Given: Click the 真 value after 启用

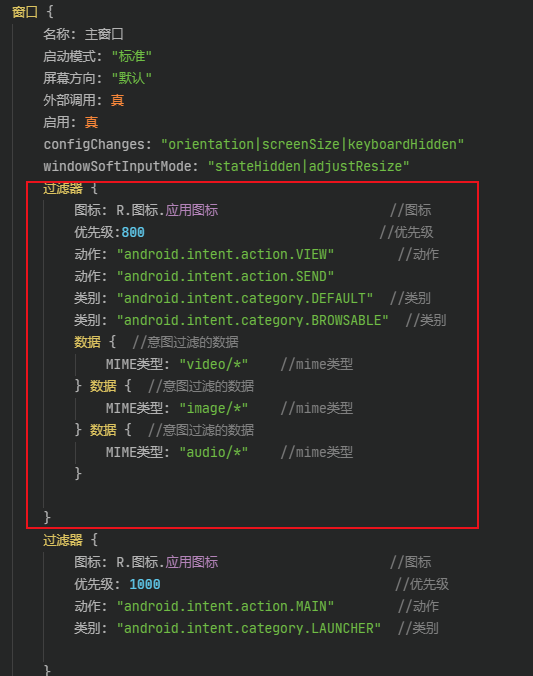Looking at the screenshot, I should 91,122.
